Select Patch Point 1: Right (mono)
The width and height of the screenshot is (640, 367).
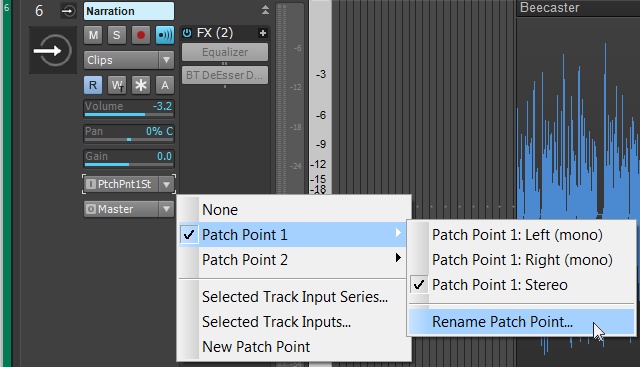(x=522, y=260)
